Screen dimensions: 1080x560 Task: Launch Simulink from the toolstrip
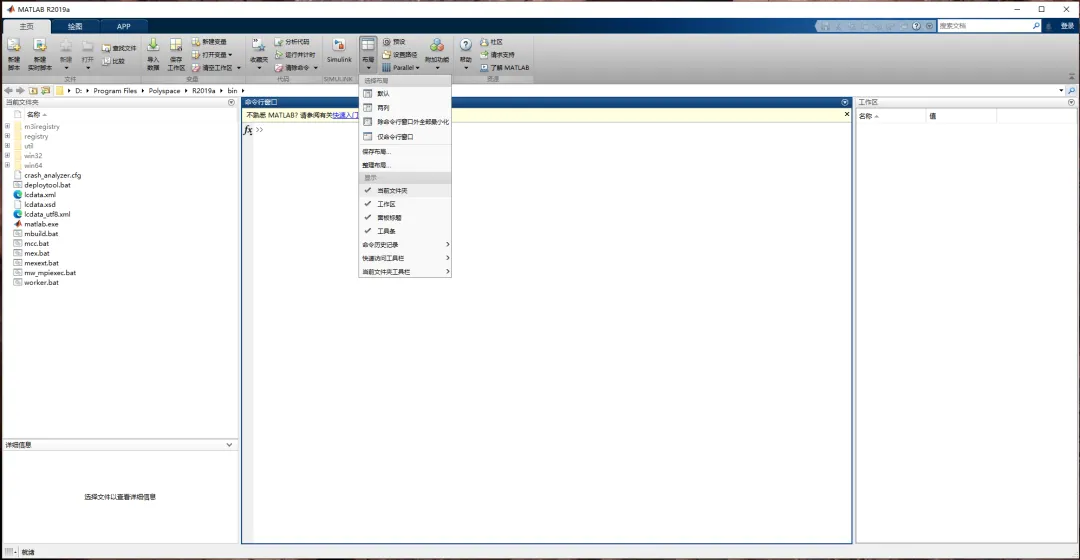[x=339, y=51]
